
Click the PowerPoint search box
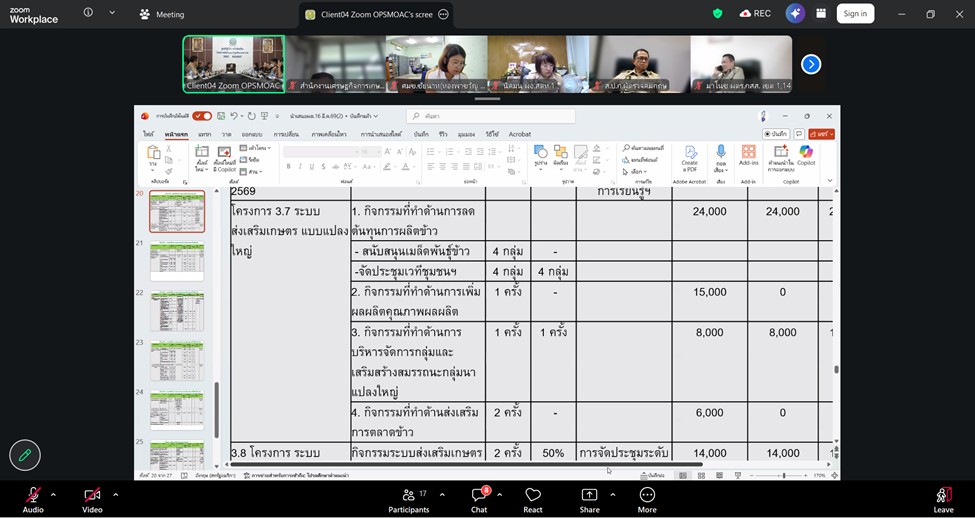click(x=491, y=116)
